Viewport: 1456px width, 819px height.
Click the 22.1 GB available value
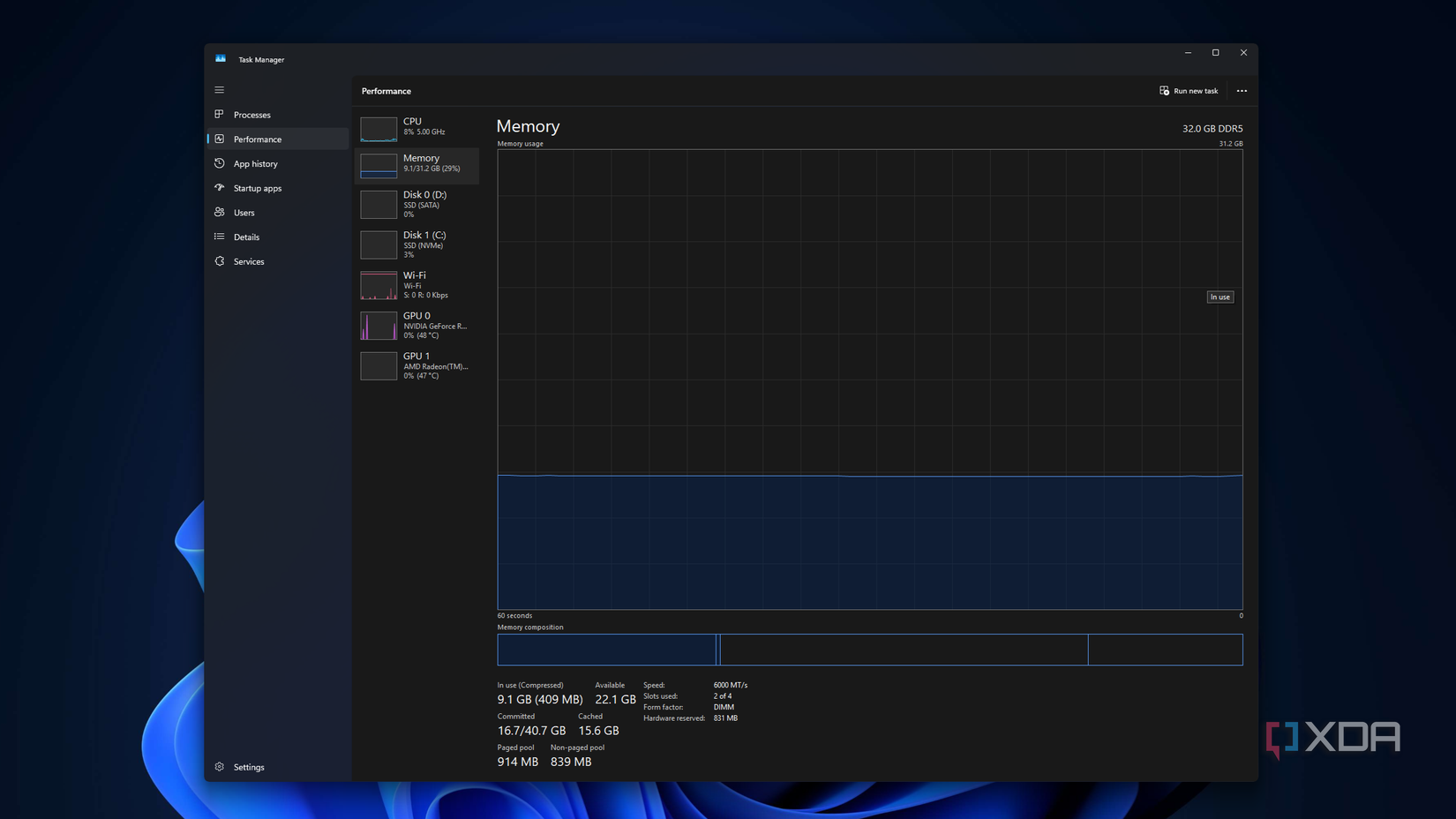[615, 700]
